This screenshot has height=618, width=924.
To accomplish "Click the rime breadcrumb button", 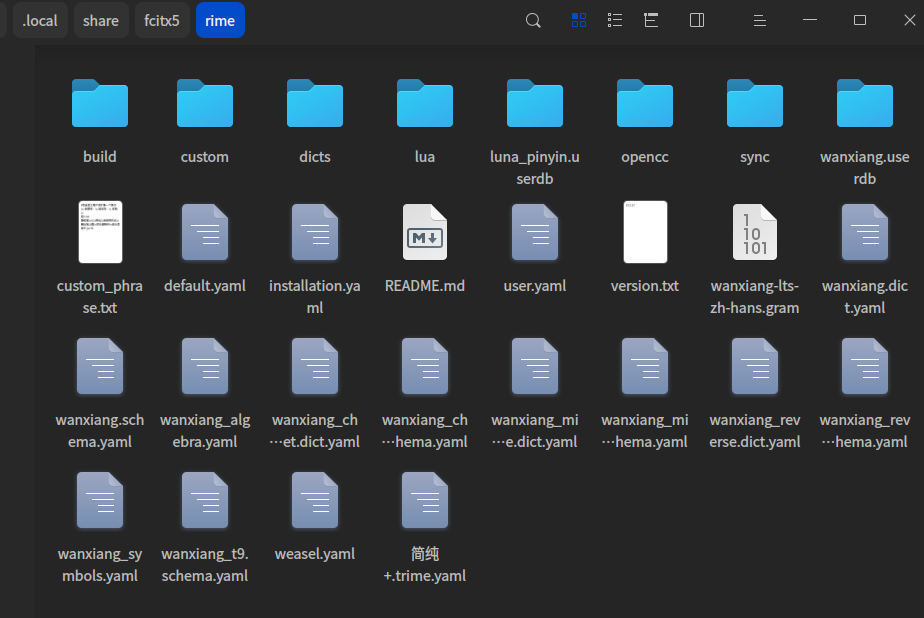I will (x=220, y=20).
